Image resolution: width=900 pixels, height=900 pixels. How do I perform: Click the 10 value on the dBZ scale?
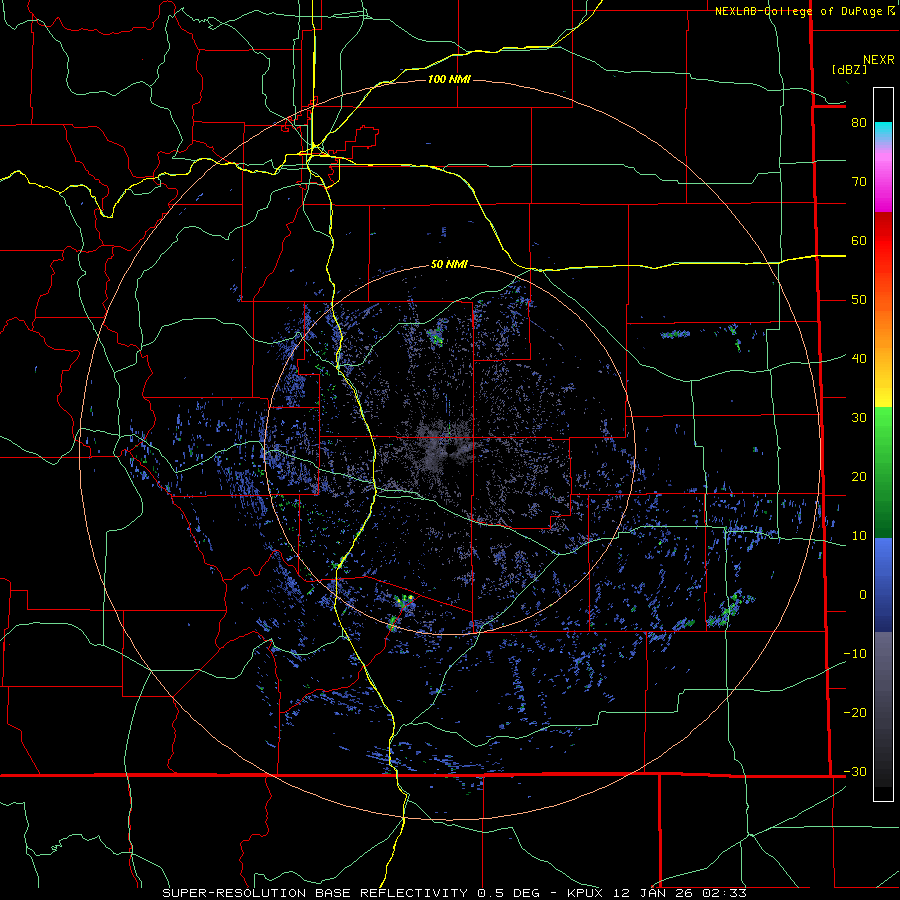tap(859, 536)
